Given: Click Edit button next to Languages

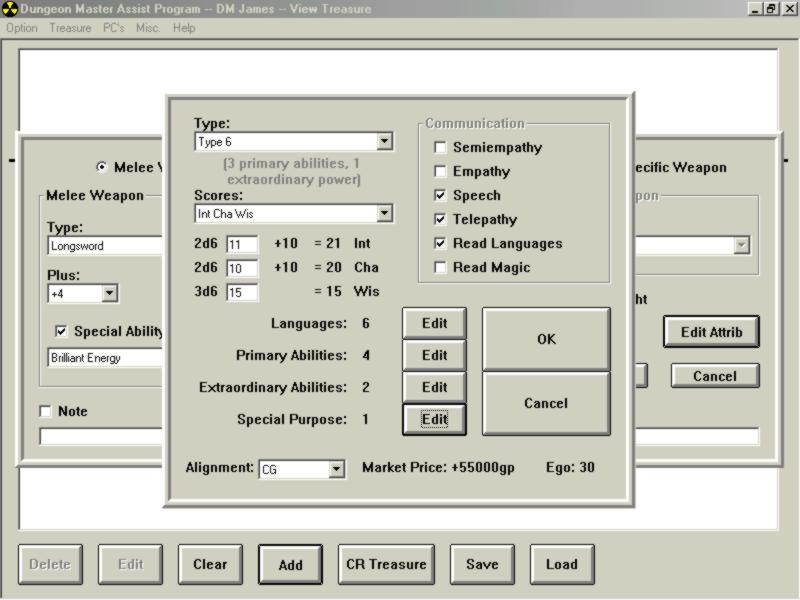Looking at the screenshot, I should 434,324.
